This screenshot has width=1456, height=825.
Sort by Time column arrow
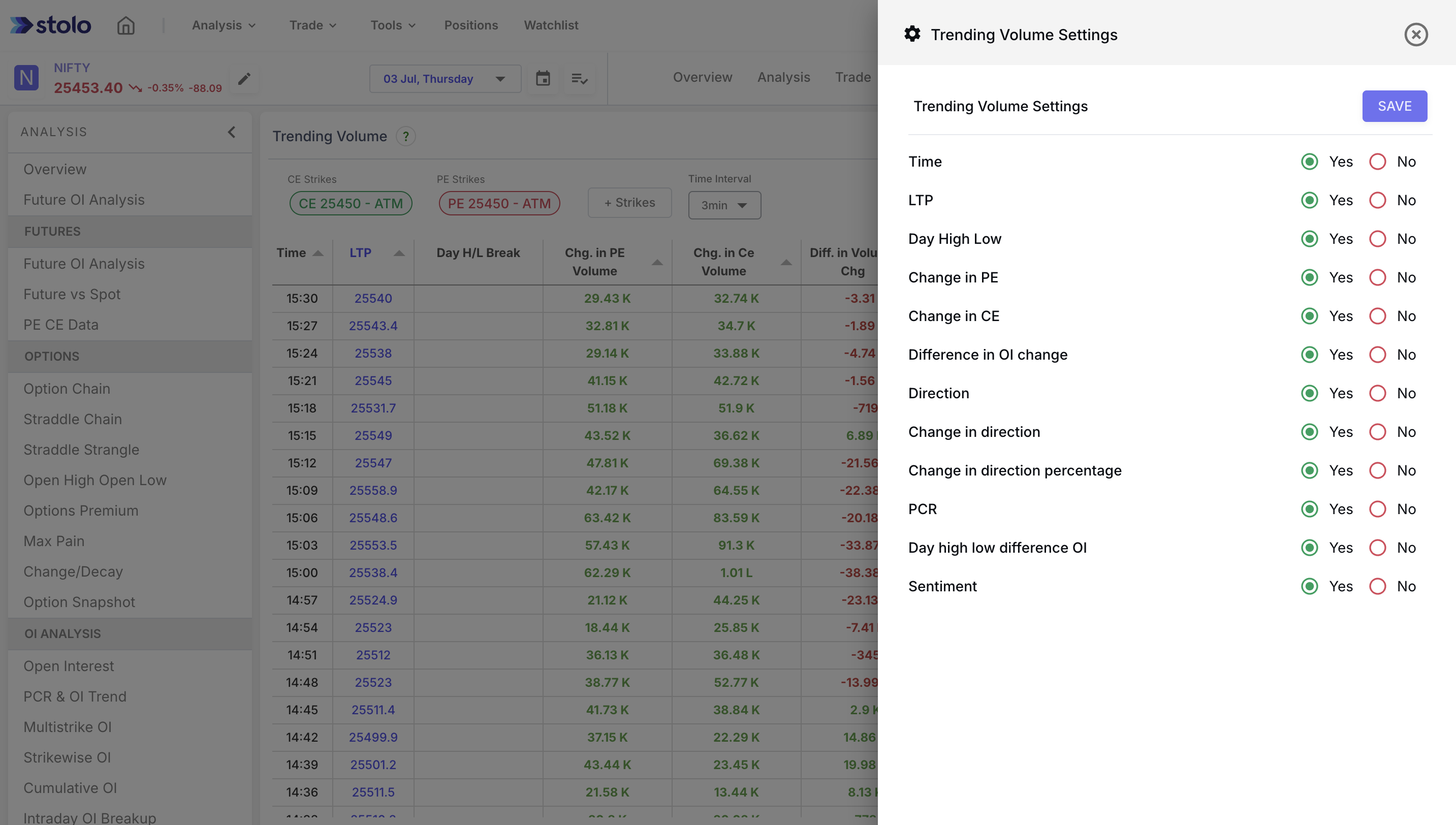point(318,253)
